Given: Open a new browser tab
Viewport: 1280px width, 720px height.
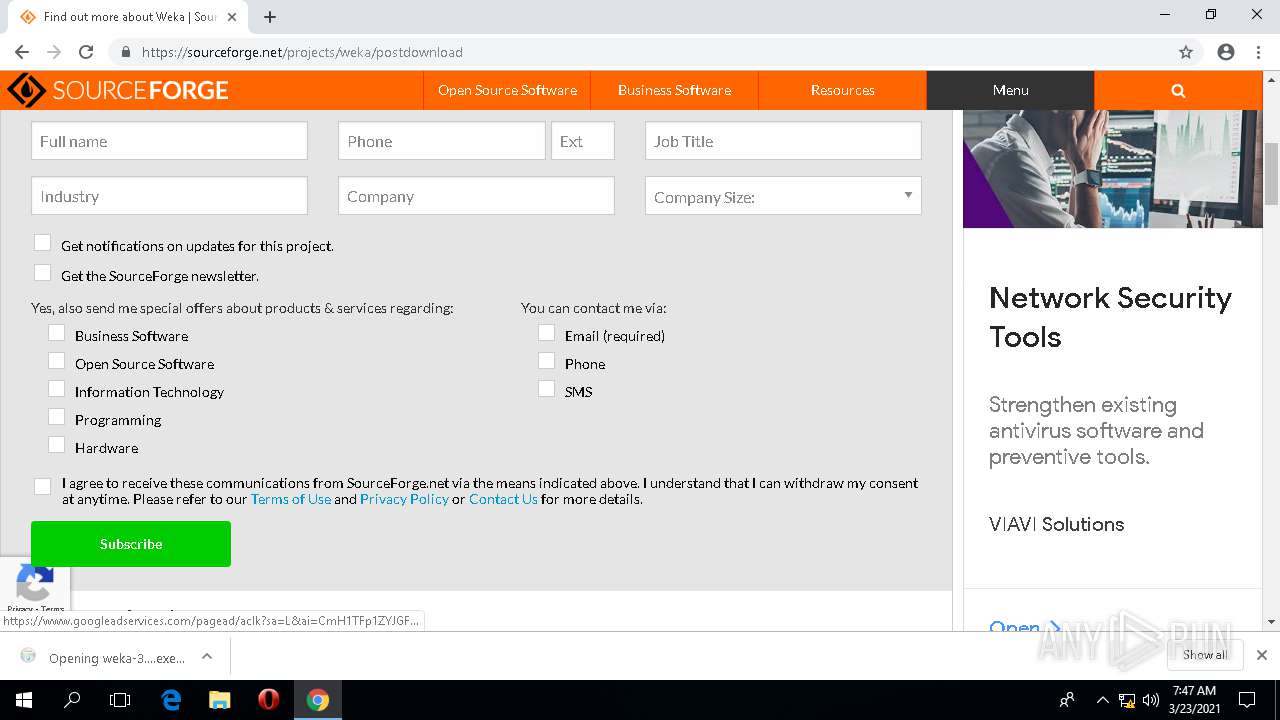Looking at the screenshot, I should pos(270,17).
